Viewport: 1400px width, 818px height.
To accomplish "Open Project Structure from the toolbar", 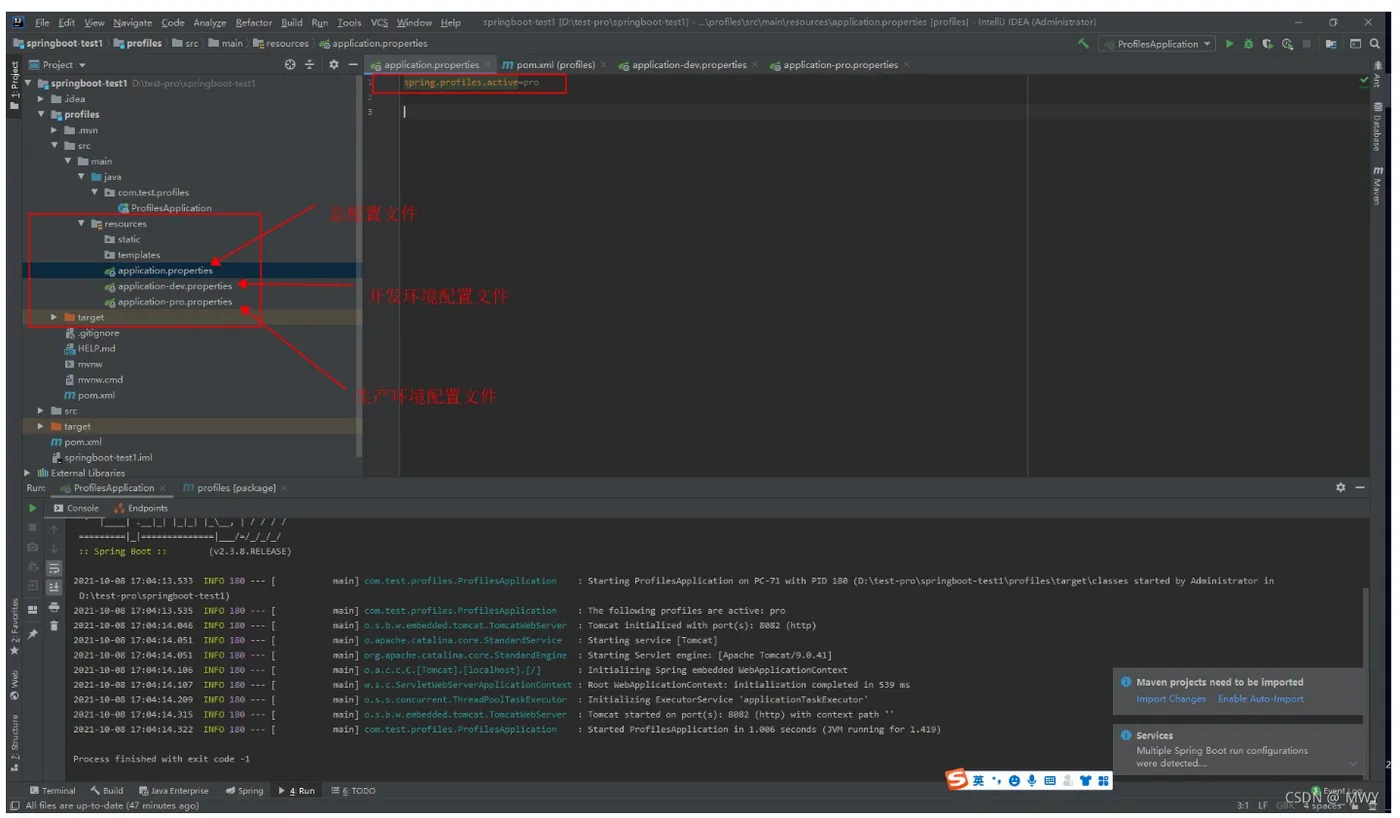I will pos(1331,44).
